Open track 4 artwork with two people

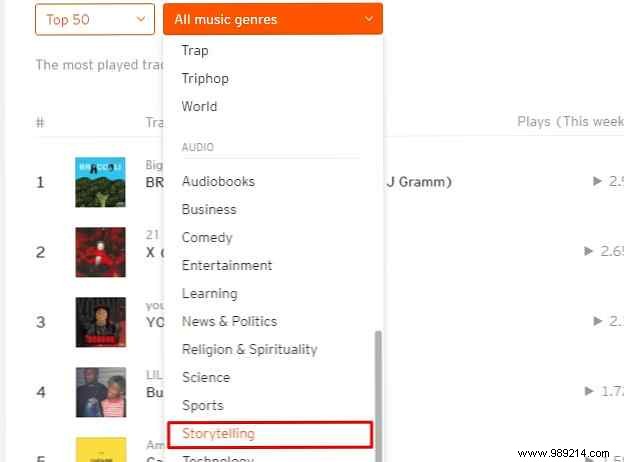coord(101,392)
